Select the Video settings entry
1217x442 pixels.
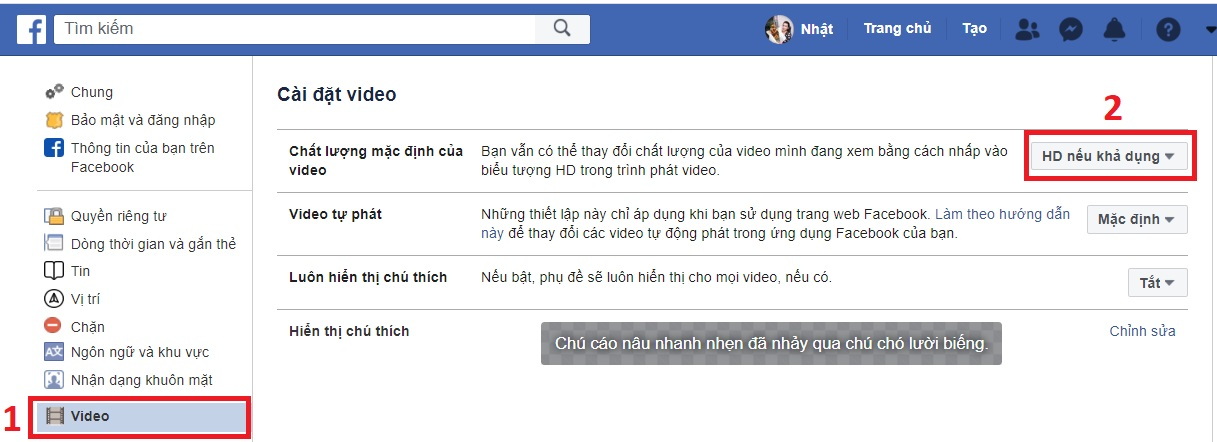tap(143, 416)
